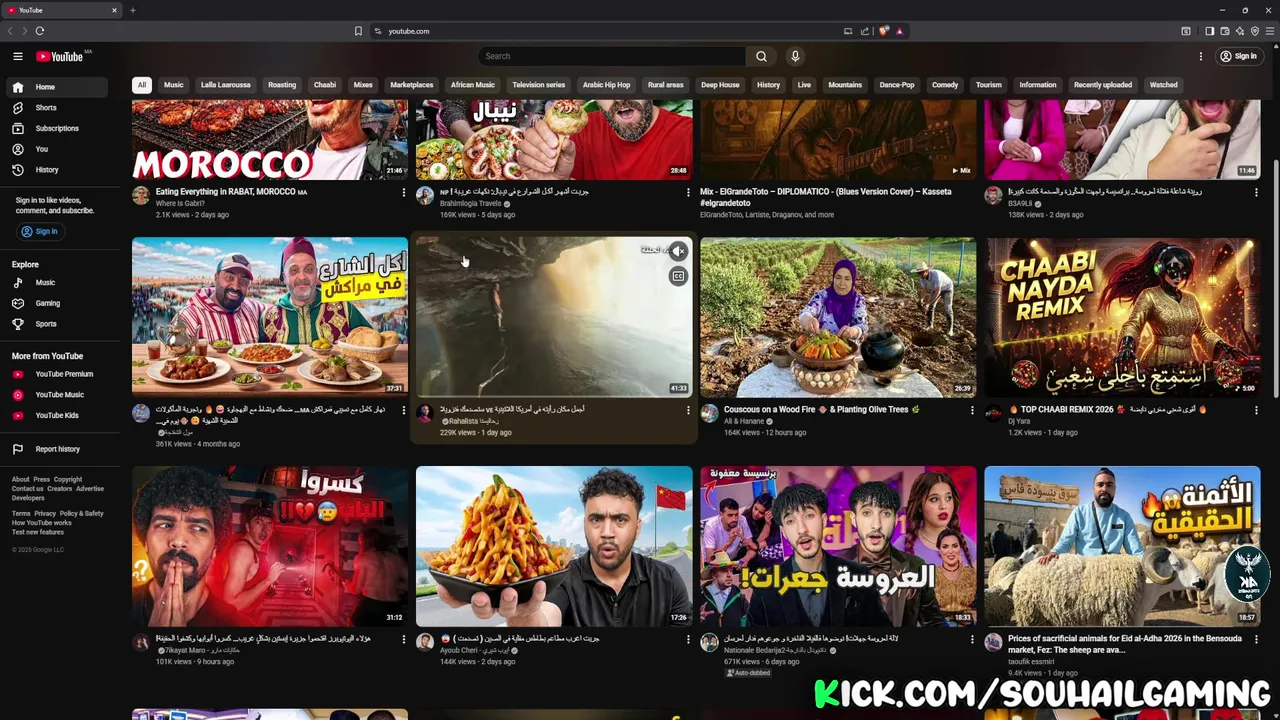Open the Copyright footer link
This screenshot has height=720, width=1280.
click(68, 480)
